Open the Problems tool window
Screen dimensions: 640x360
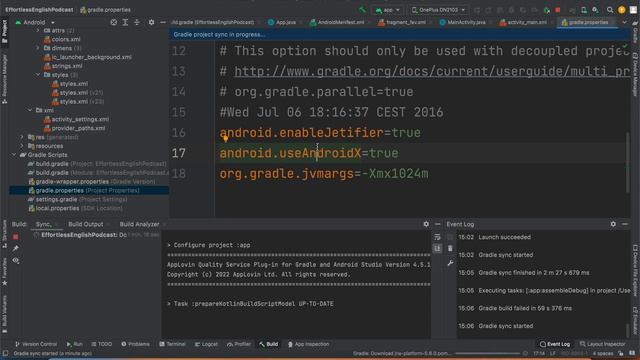click(136, 344)
